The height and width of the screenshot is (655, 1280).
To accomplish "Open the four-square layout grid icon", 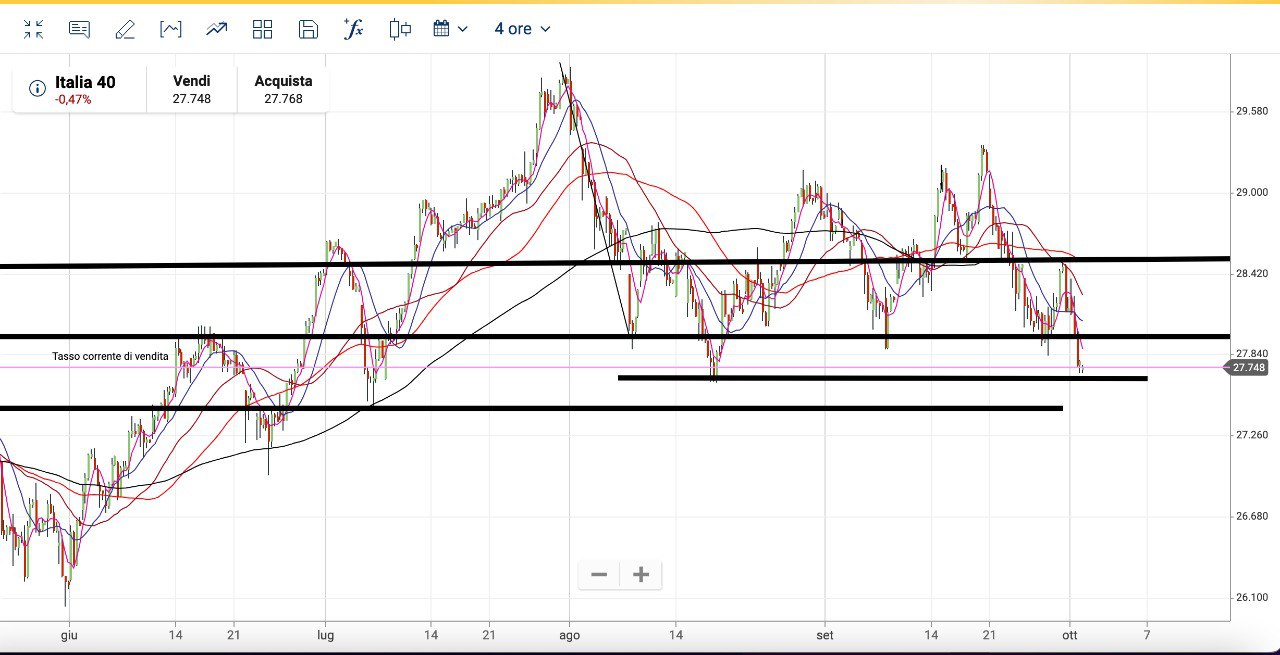I will click(263, 29).
